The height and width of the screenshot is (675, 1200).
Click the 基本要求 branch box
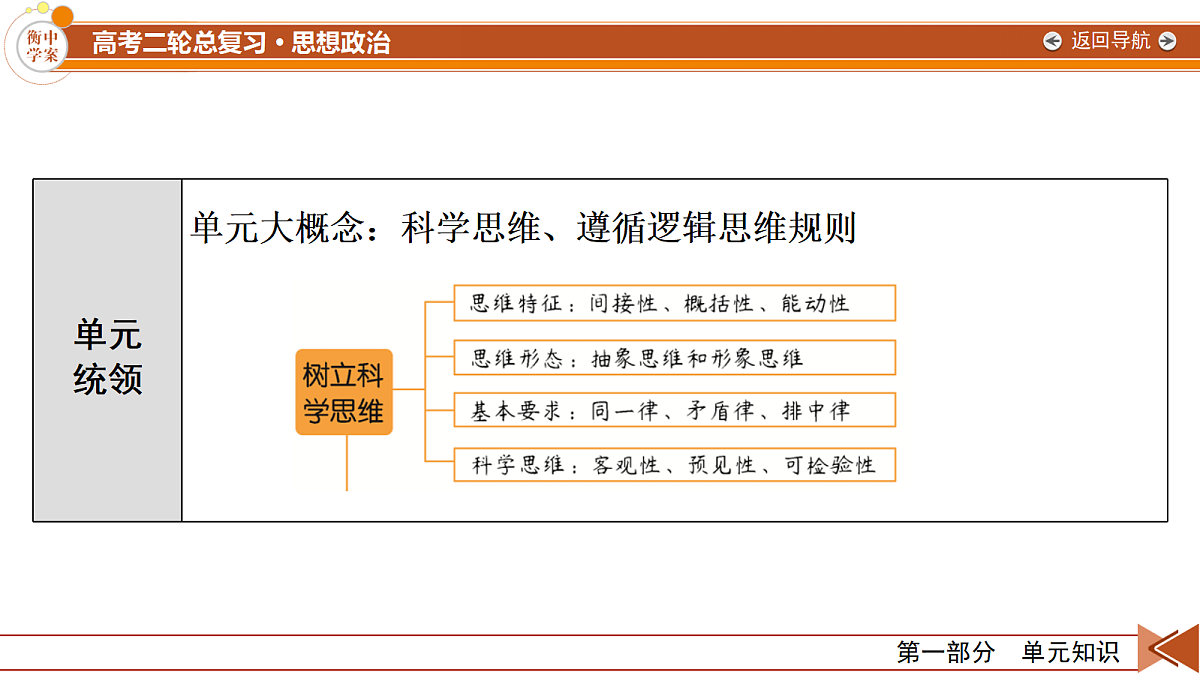click(x=675, y=410)
